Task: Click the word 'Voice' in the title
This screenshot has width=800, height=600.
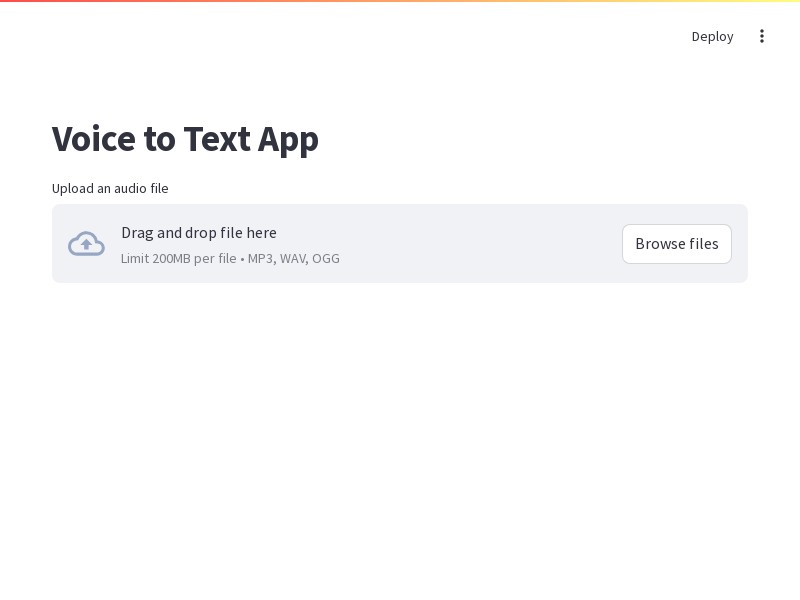Action: coord(93,139)
